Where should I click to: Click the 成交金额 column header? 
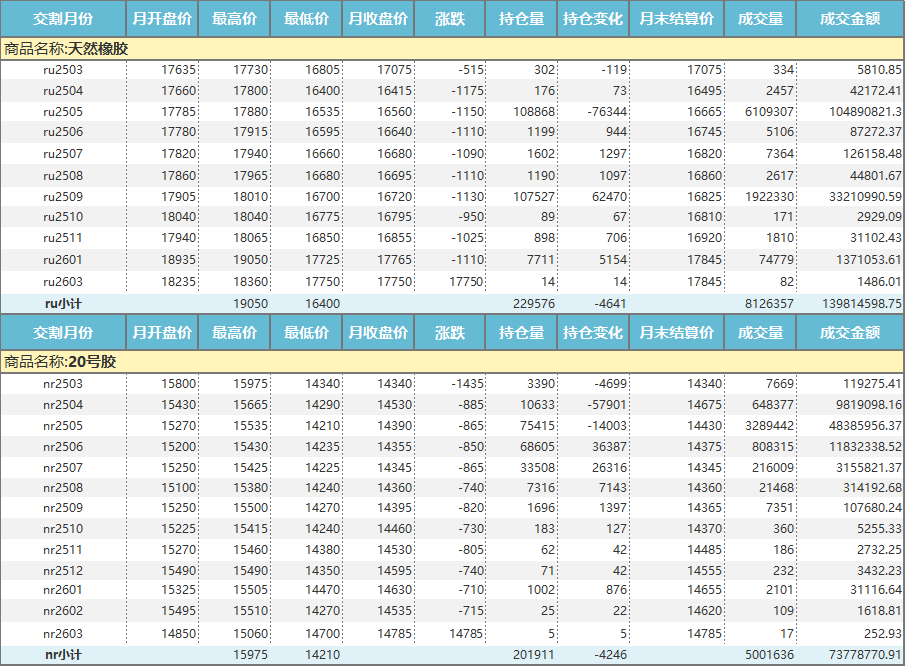(x=848, y=19)
